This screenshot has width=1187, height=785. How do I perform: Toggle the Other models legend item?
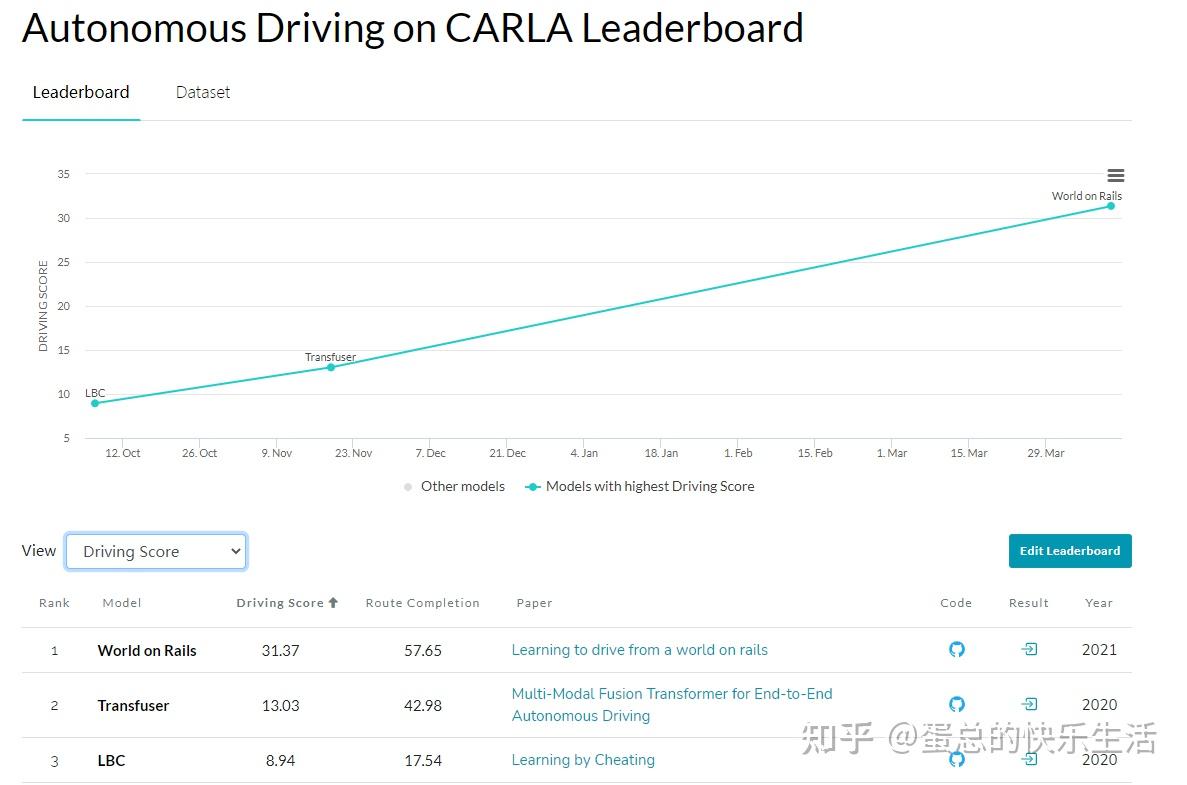[454, 486]
